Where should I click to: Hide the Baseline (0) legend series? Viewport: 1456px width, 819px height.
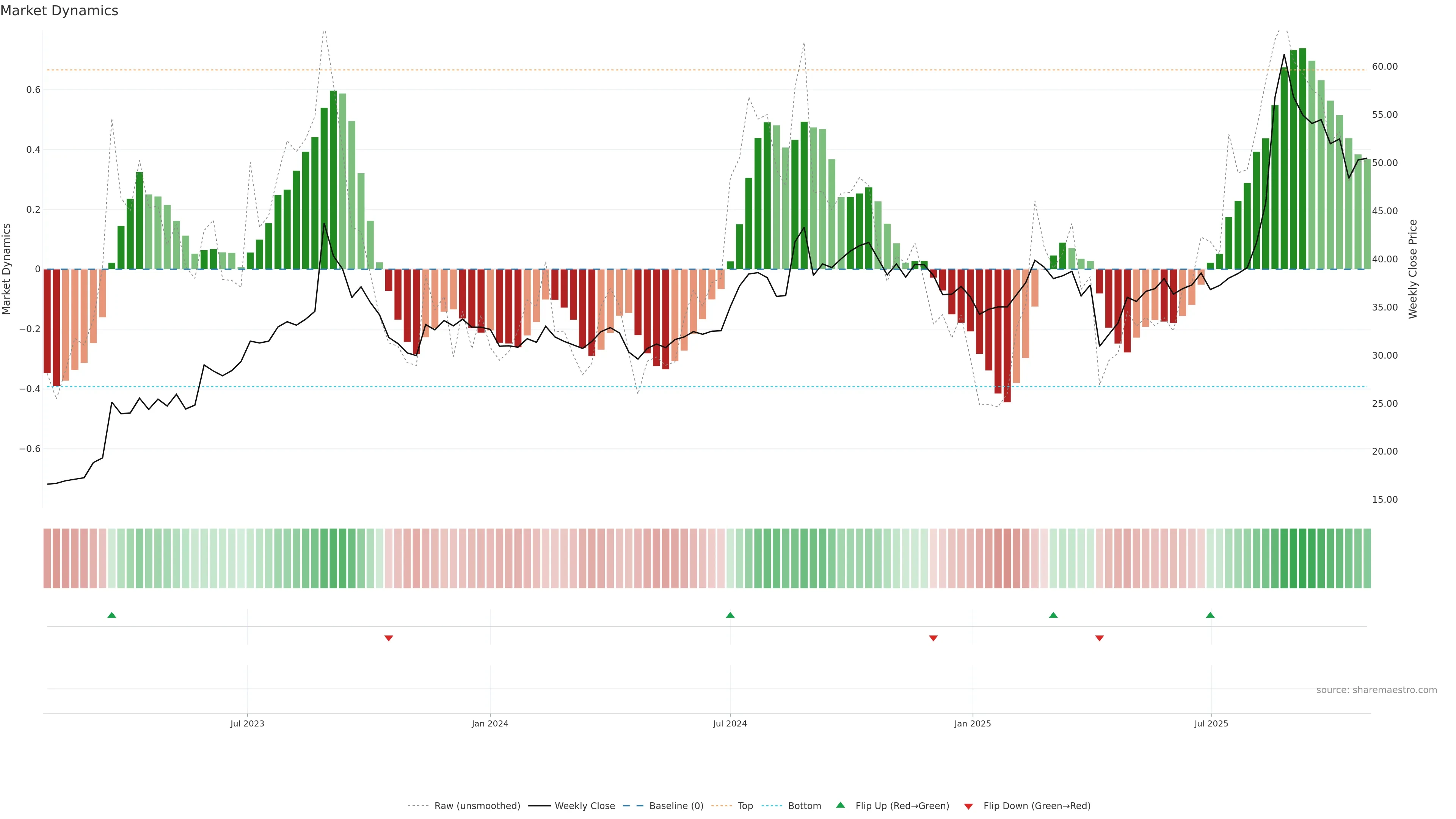click(x=676, y=806)
